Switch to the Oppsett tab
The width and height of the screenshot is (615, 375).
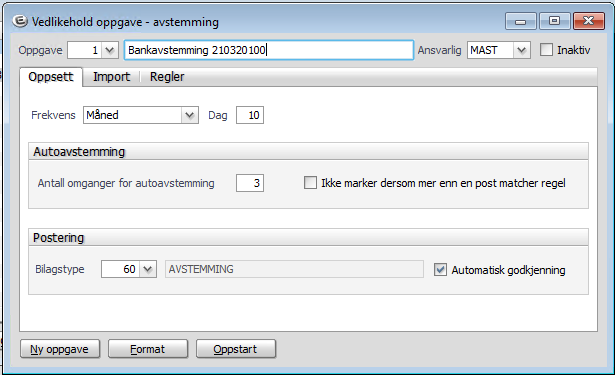click(51, 76)
